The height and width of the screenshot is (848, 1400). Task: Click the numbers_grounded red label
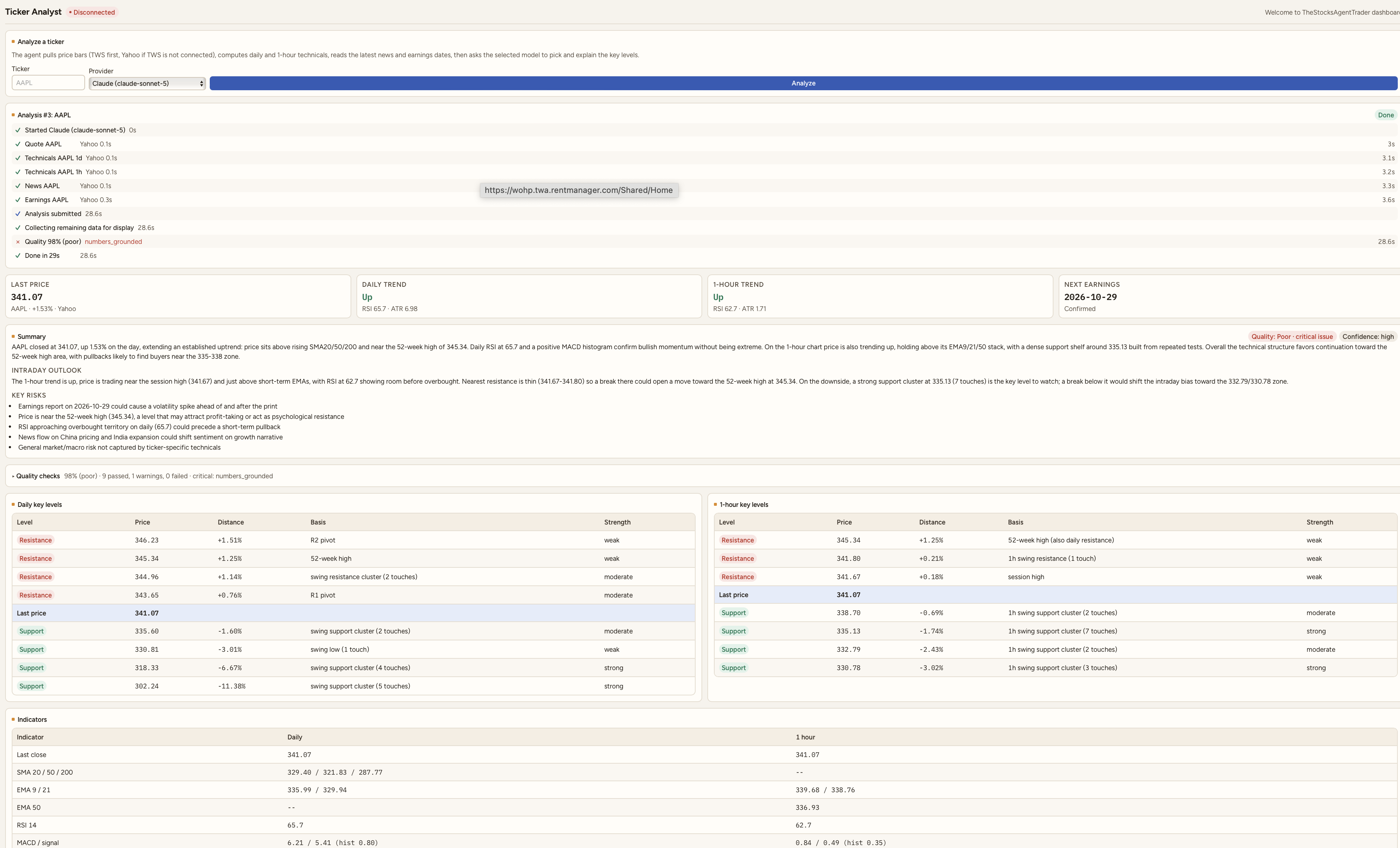[x=113, y=242]
